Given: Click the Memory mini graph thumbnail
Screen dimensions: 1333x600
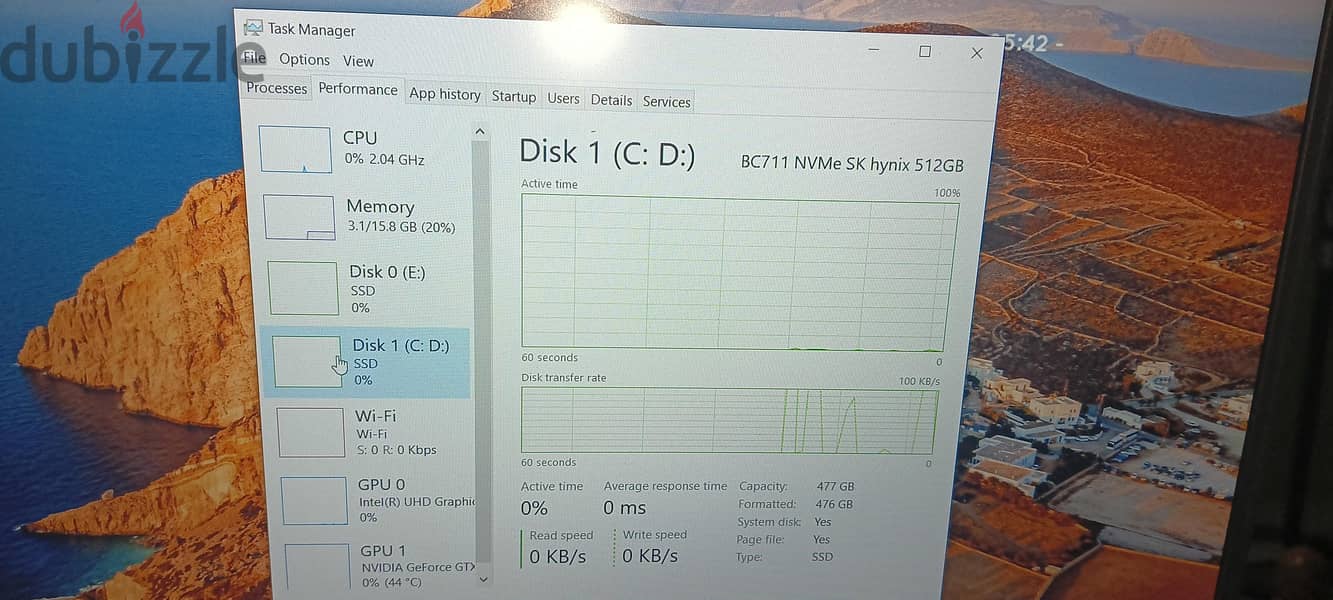Looking at the screenshot, I should [299, 217].
